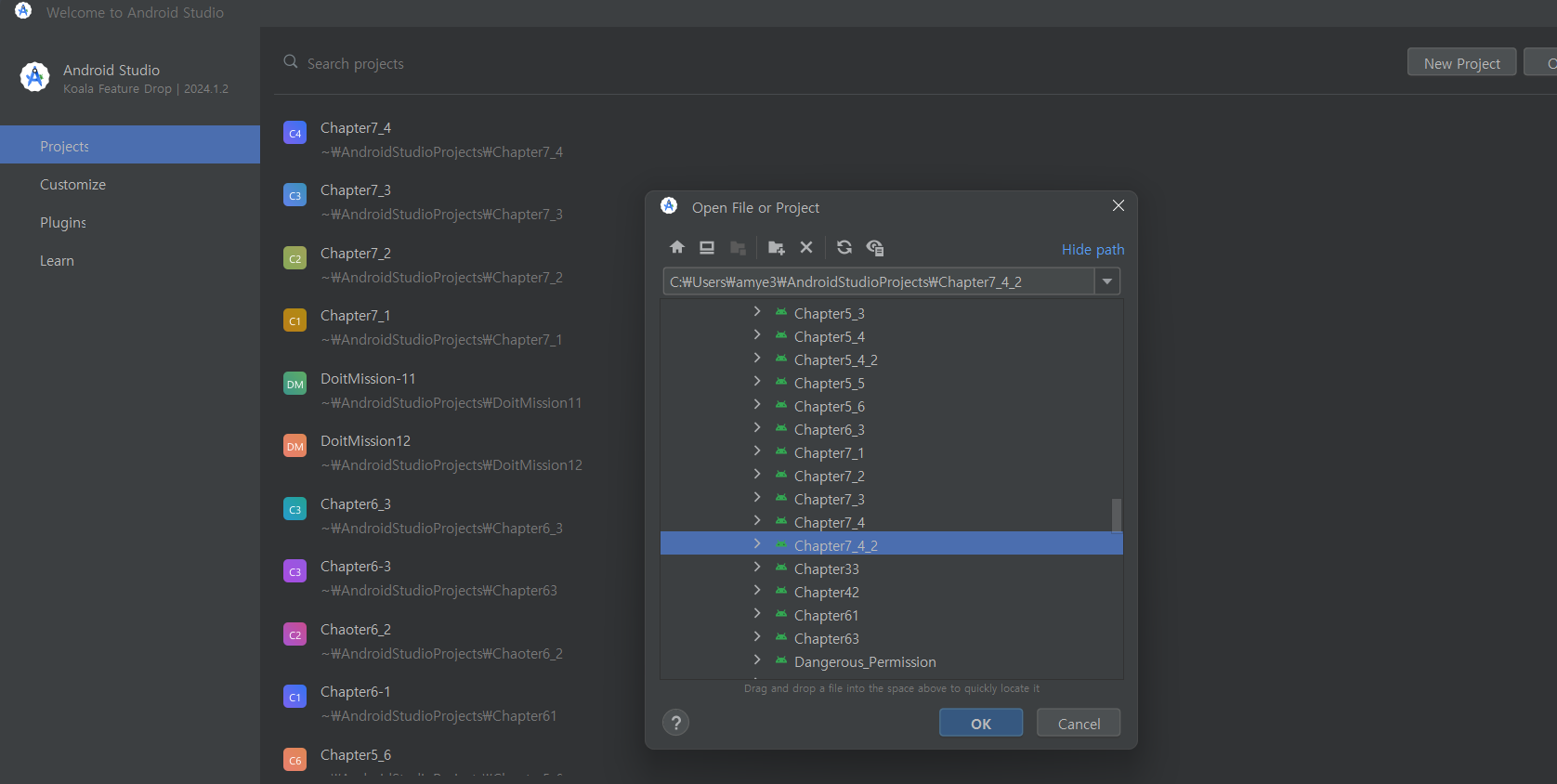Expand the Chapter63 tree node

pos(757,637)
